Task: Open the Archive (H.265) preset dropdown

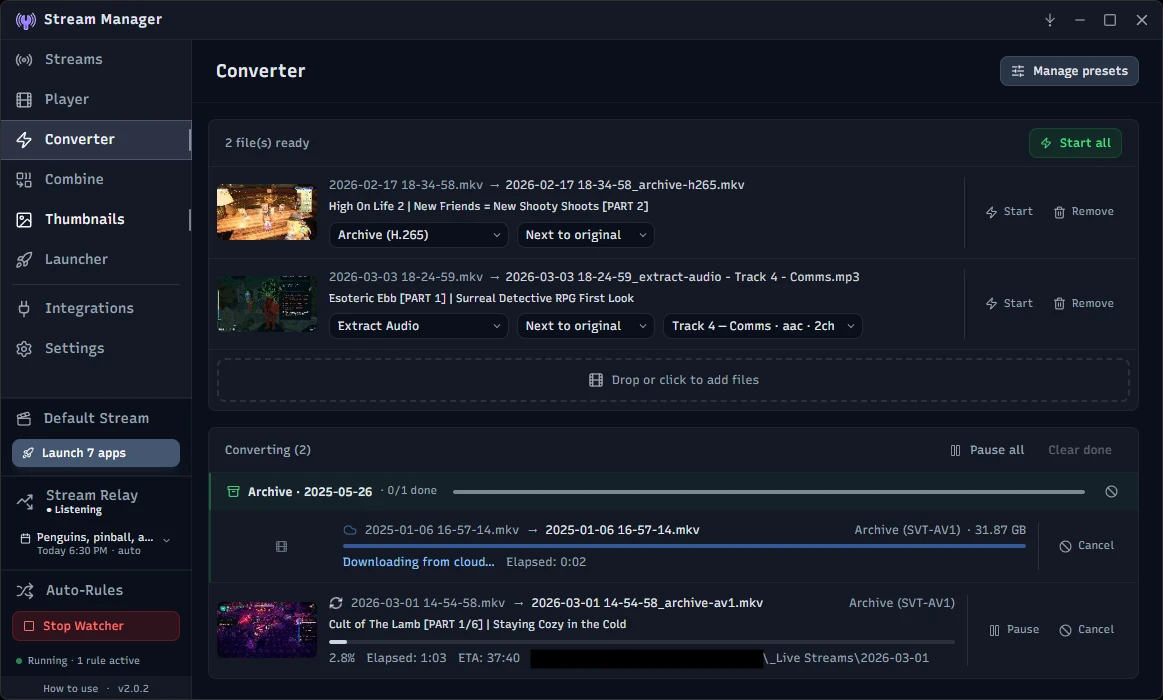Action: (418, 235)
